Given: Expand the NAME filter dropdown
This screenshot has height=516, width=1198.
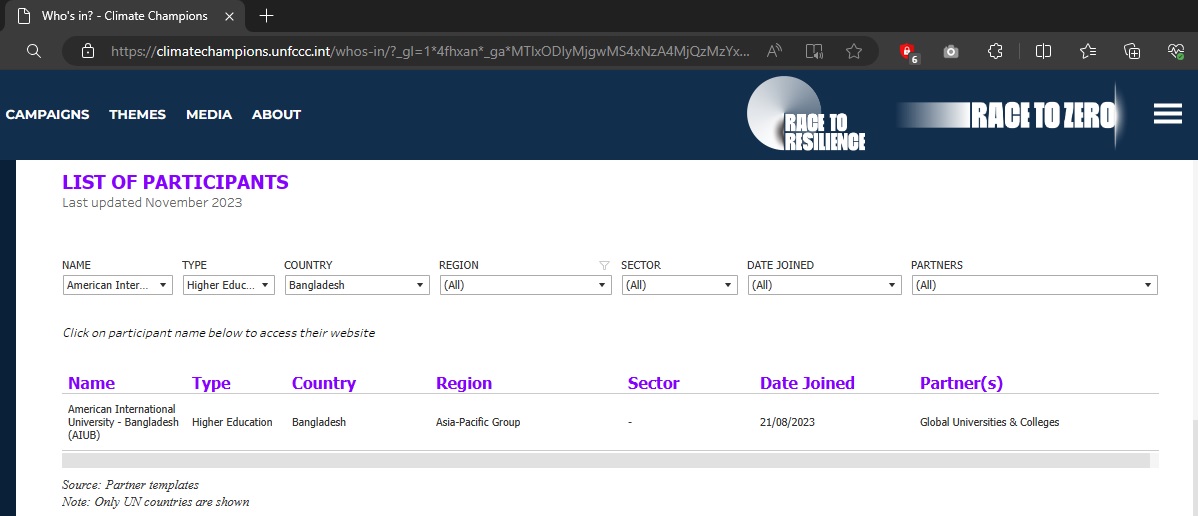Looking at the screenshot, I should (118, 285).
